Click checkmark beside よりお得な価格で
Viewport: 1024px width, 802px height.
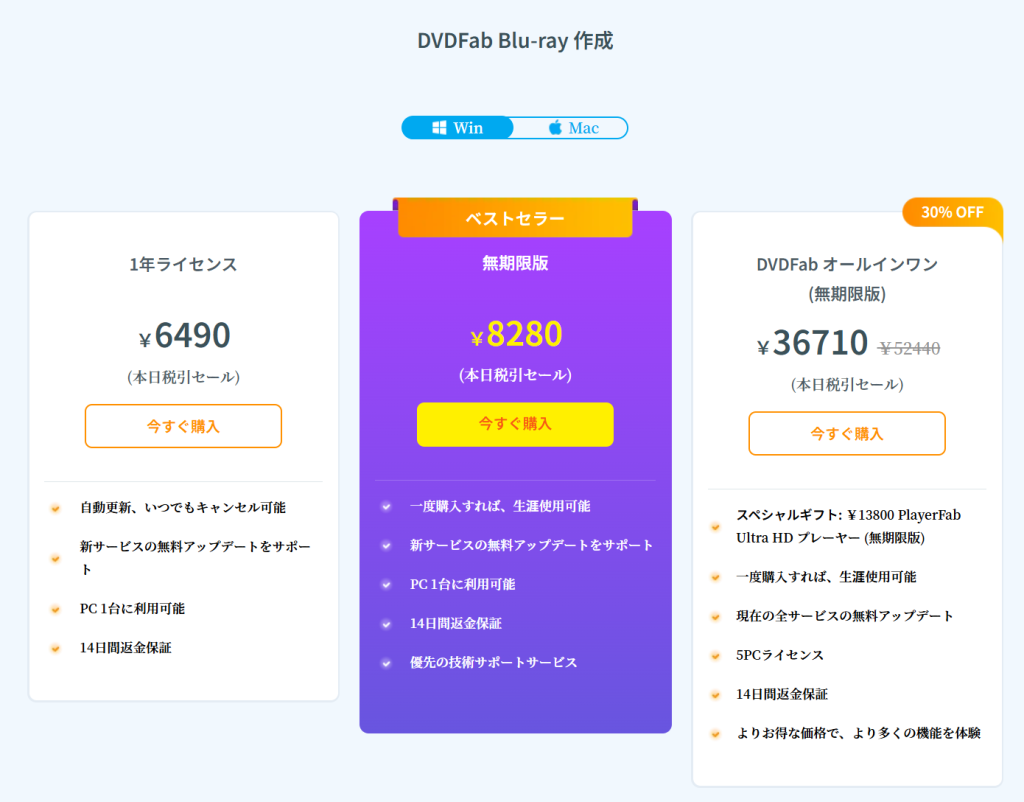coord(716,734)
